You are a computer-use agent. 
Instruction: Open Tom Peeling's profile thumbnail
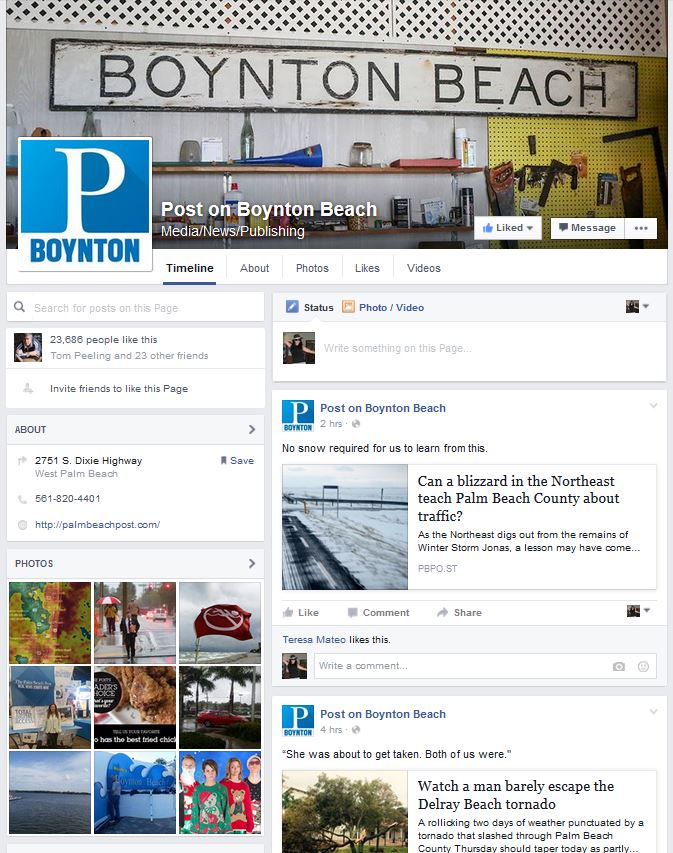click(x=28, y=348)
